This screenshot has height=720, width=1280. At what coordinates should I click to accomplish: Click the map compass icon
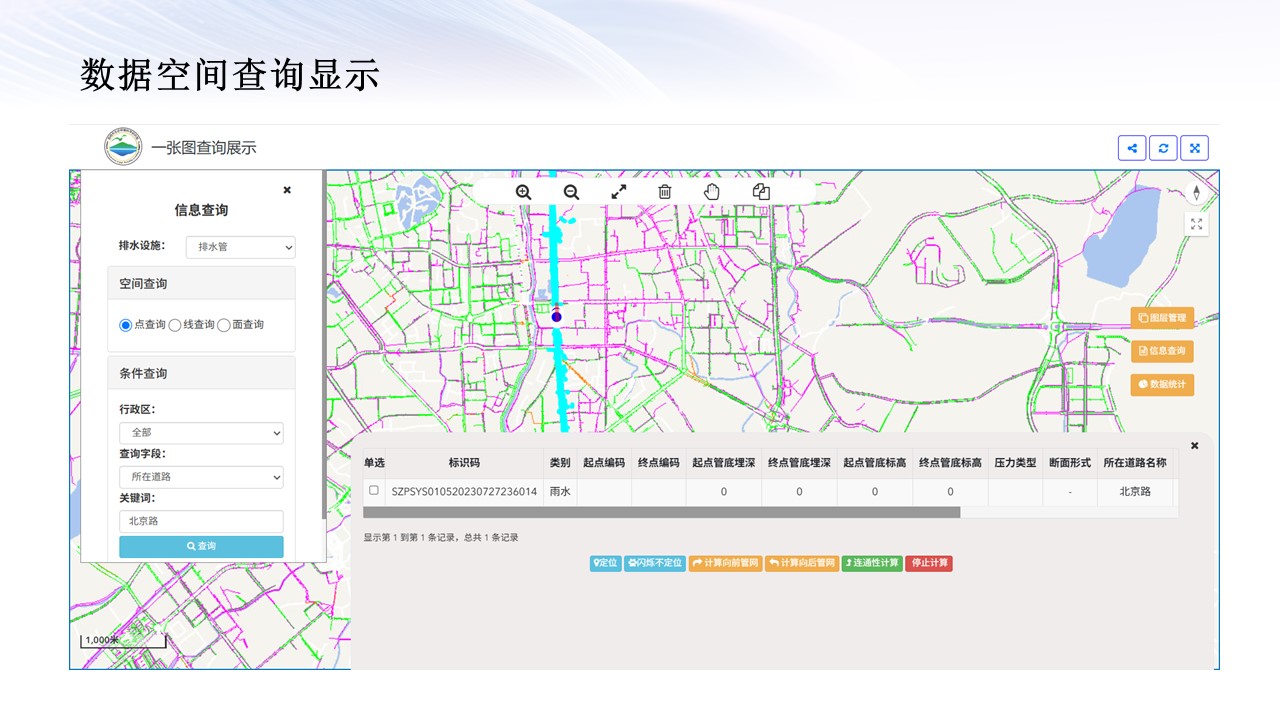pyautogui.click(x=1196, y=193)
